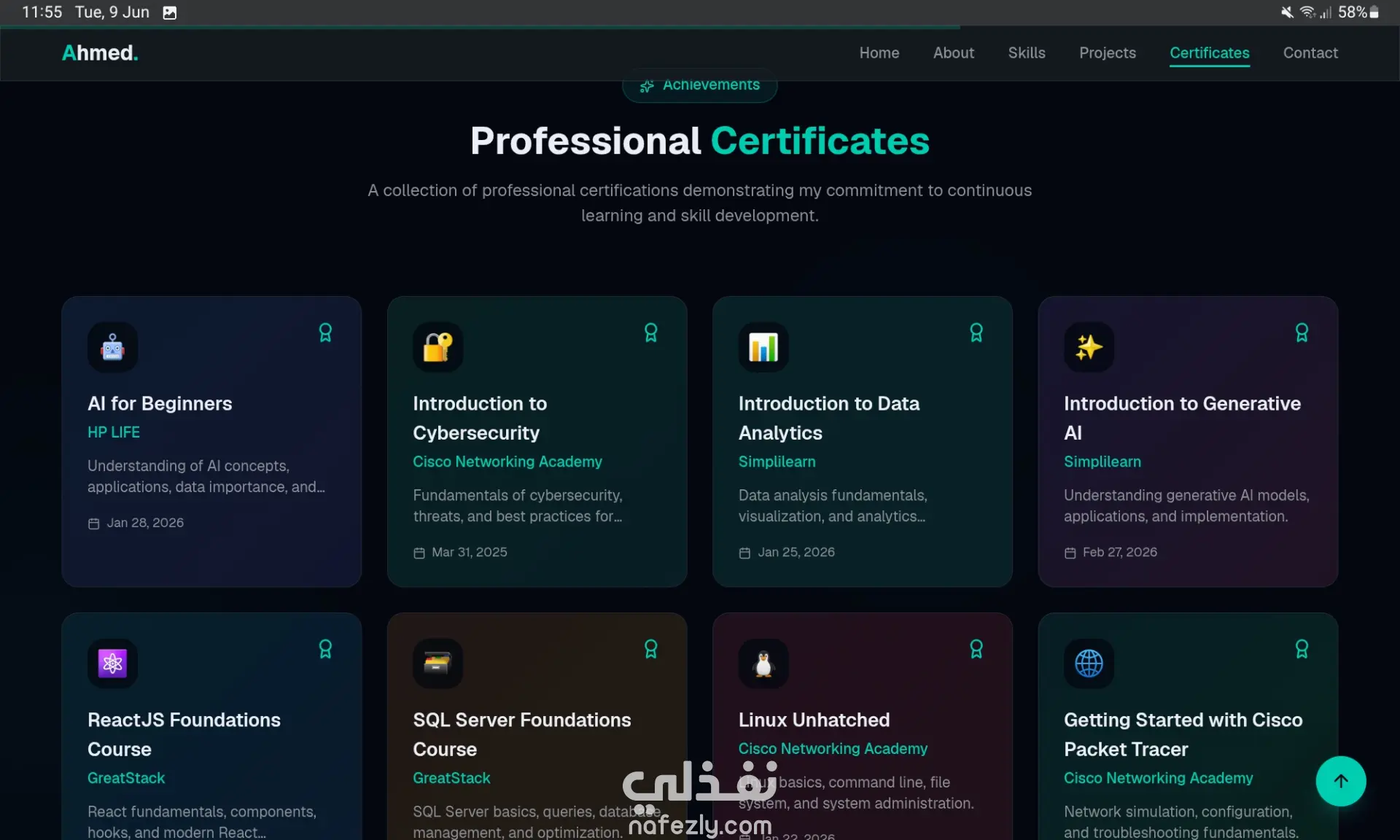The width and height of the screenshot is (1400, 840).
Task: Click the date Feb 27, 2026
Action: click(1120, 552)
